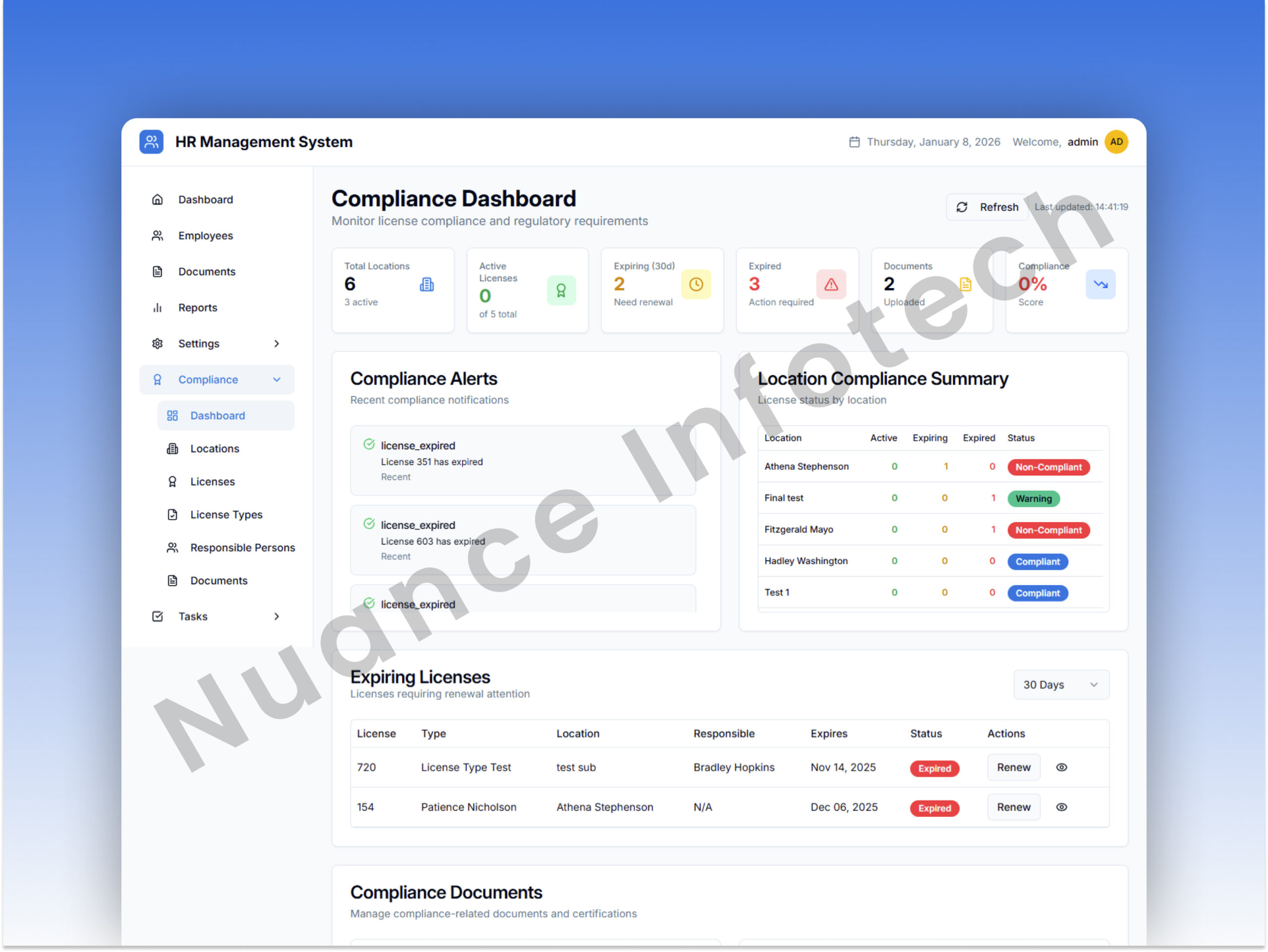Click the Expired warning triangle icon
Screen dimensions: 1268x952
tap(831, 284)
